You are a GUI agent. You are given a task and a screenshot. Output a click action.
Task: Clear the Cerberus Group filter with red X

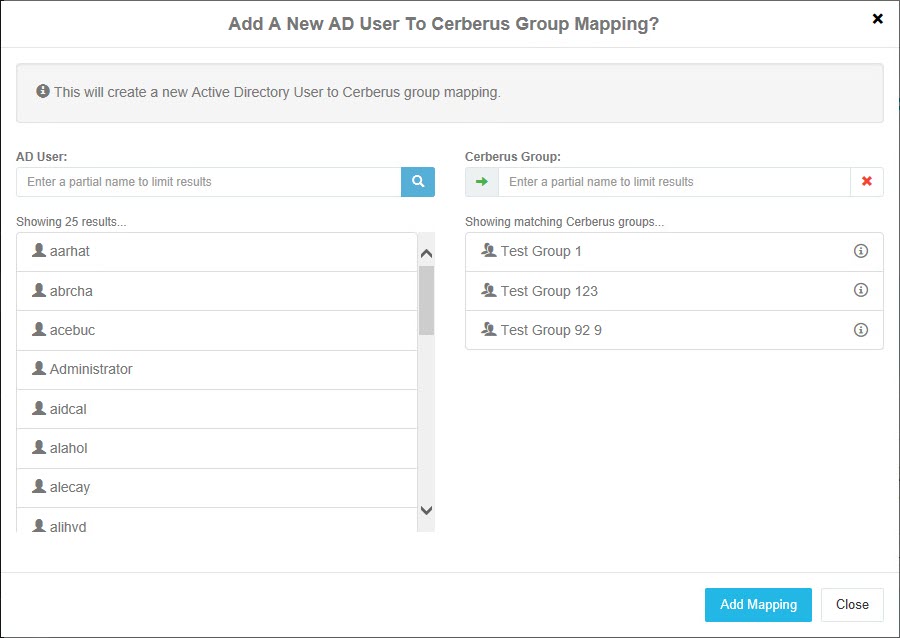(x=866, y=182)
